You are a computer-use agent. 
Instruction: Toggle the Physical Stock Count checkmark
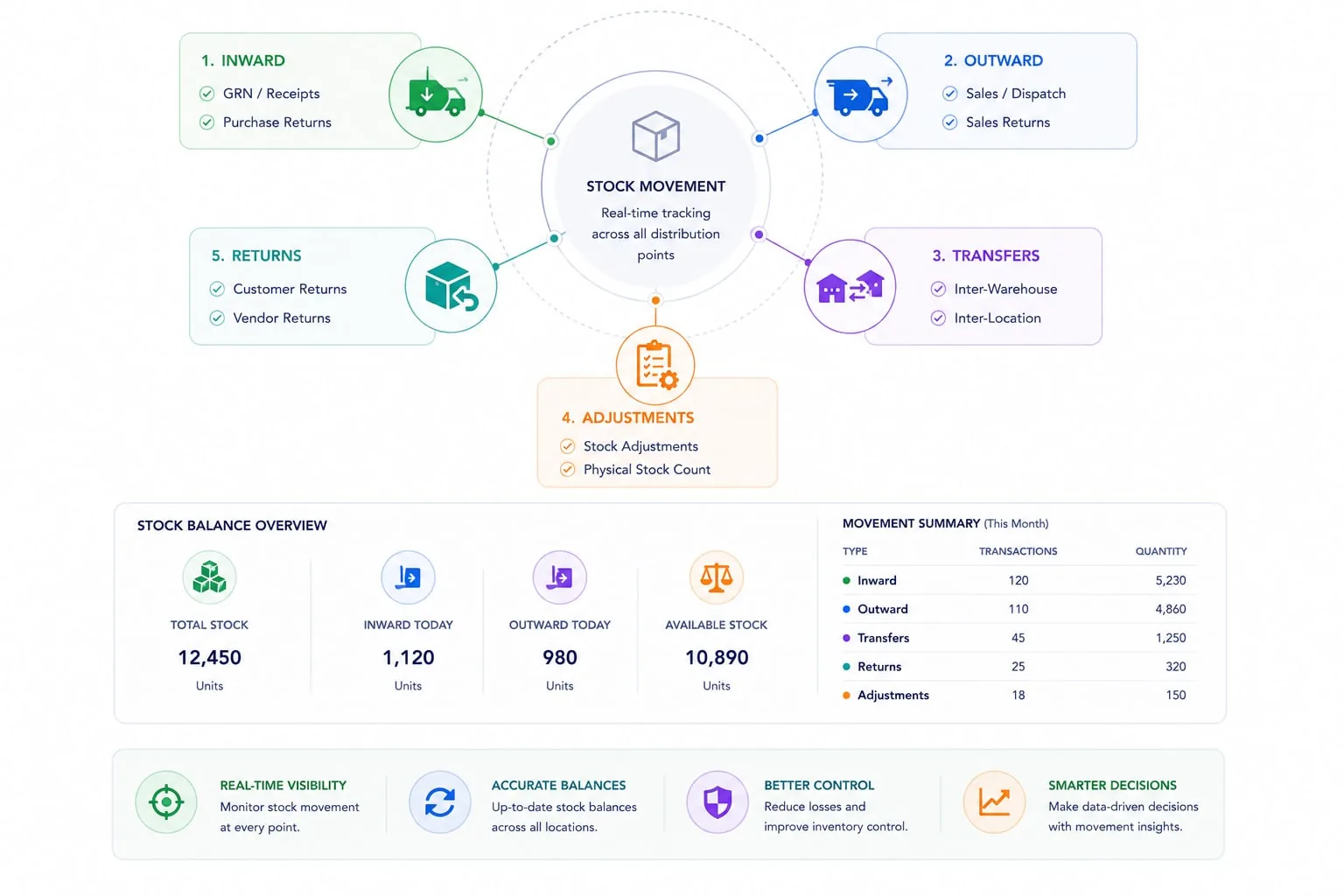tap(568, 470)
